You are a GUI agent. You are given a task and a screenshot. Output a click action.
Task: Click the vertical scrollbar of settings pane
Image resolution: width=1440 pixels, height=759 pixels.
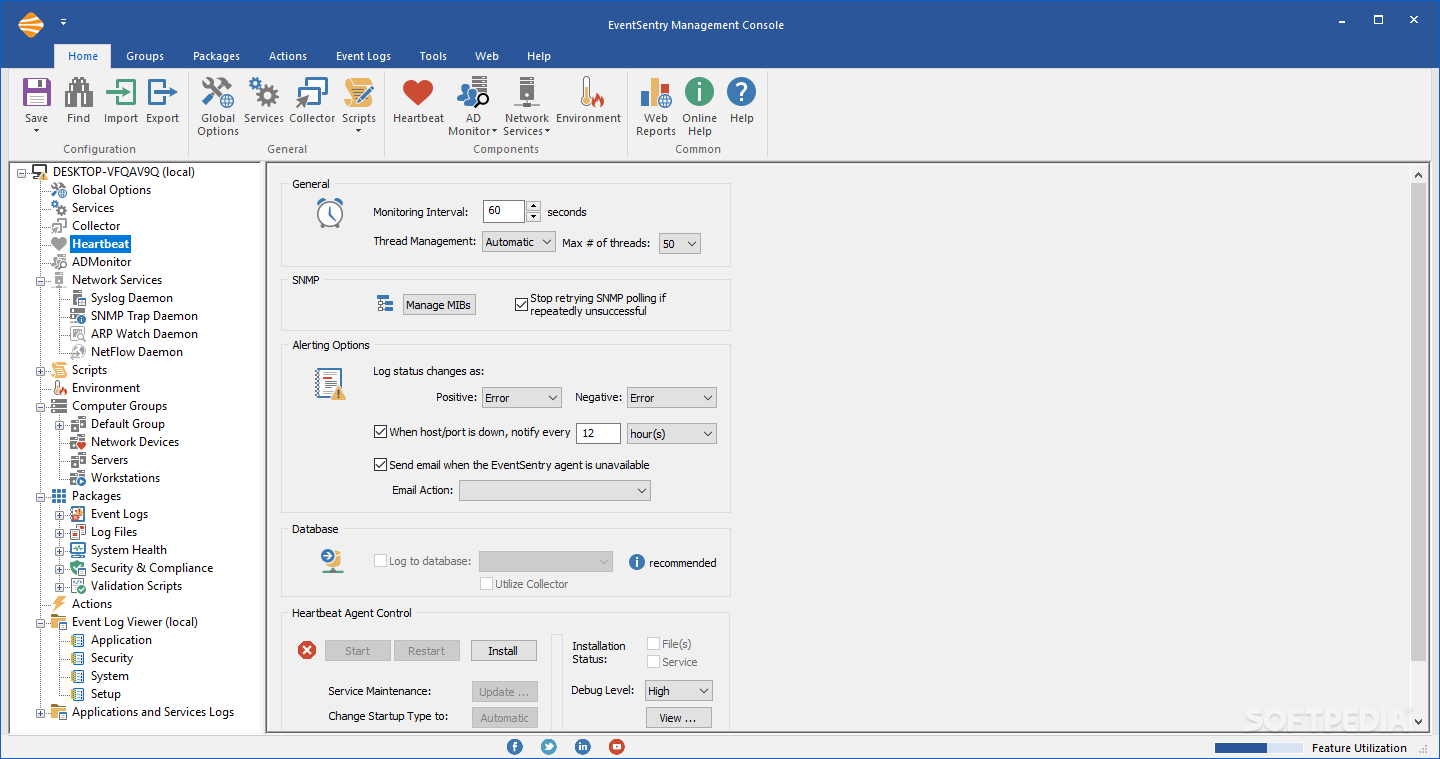click(1418, 420)
